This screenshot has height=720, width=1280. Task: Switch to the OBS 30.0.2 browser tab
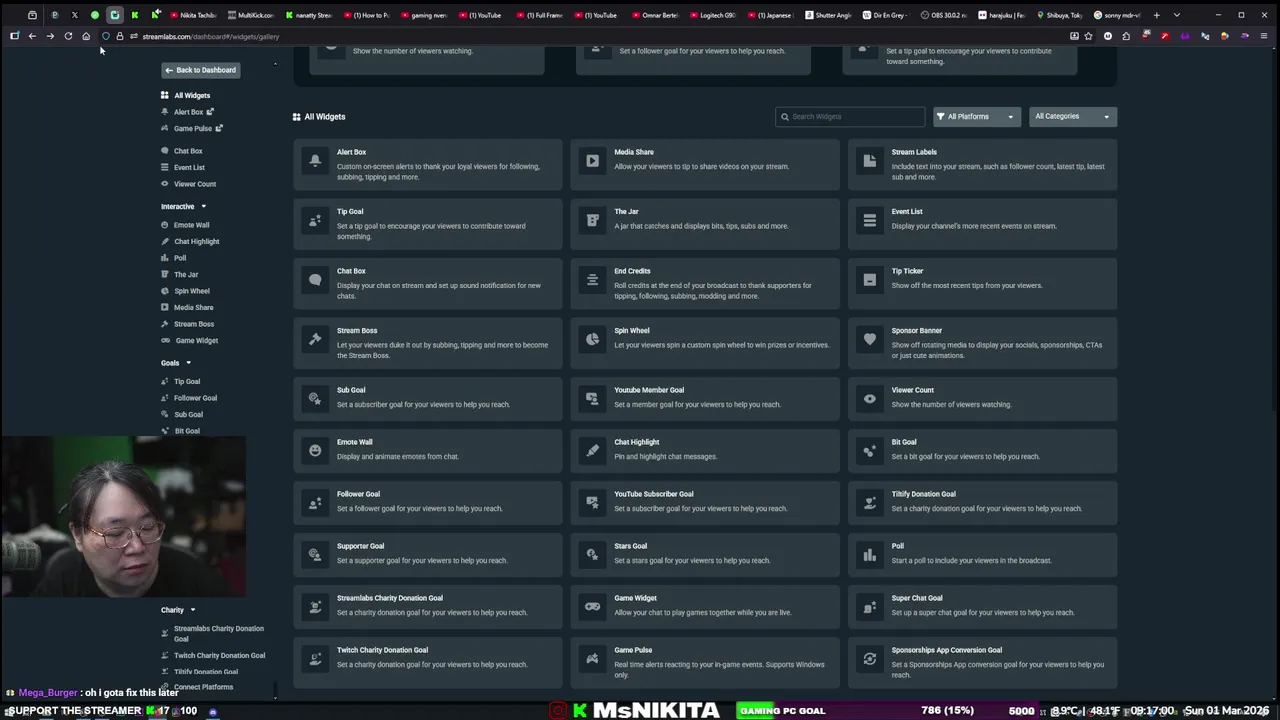pyautogui.click(x=943, y=15)
